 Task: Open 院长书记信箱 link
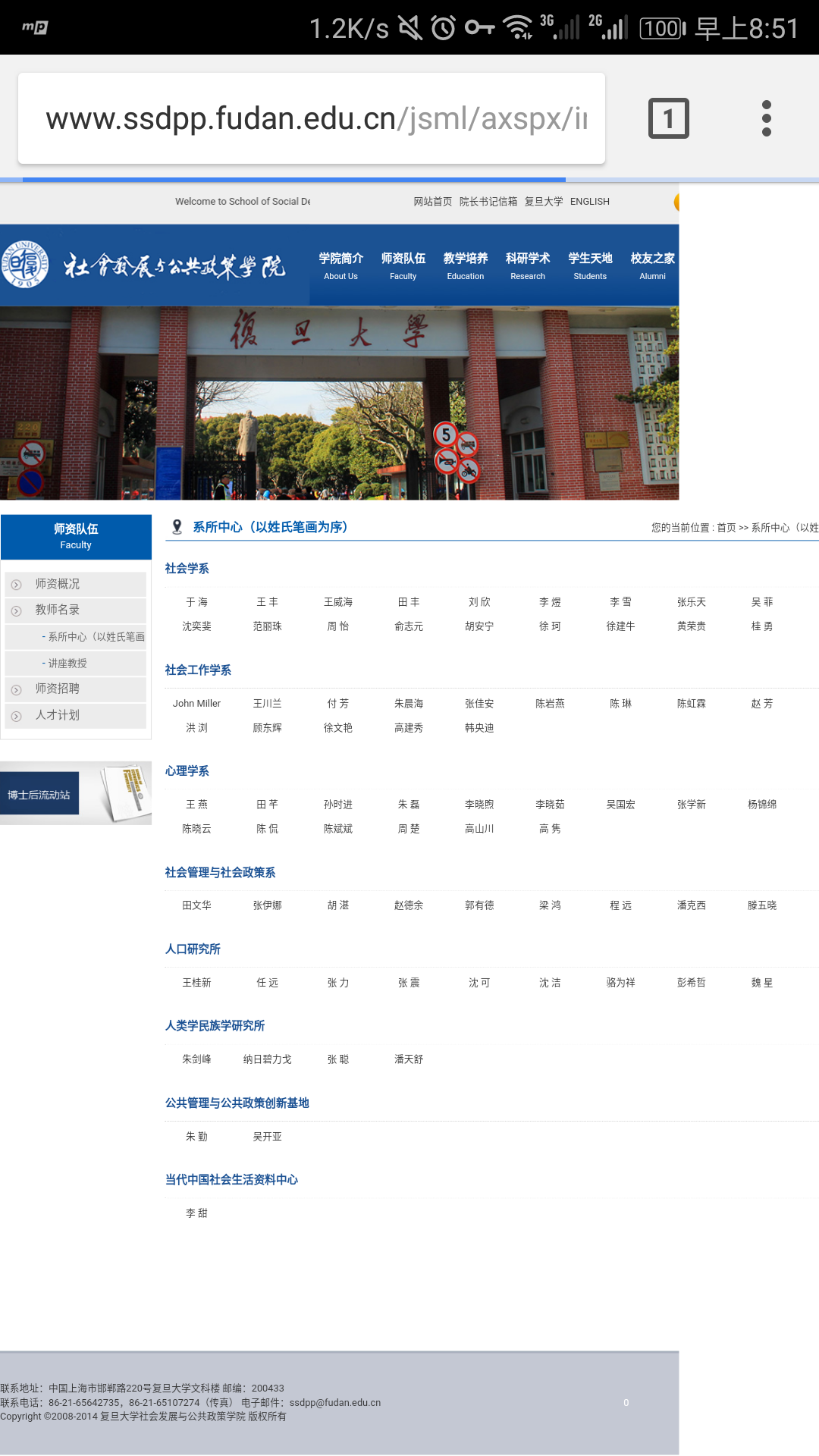pos(488,202)
